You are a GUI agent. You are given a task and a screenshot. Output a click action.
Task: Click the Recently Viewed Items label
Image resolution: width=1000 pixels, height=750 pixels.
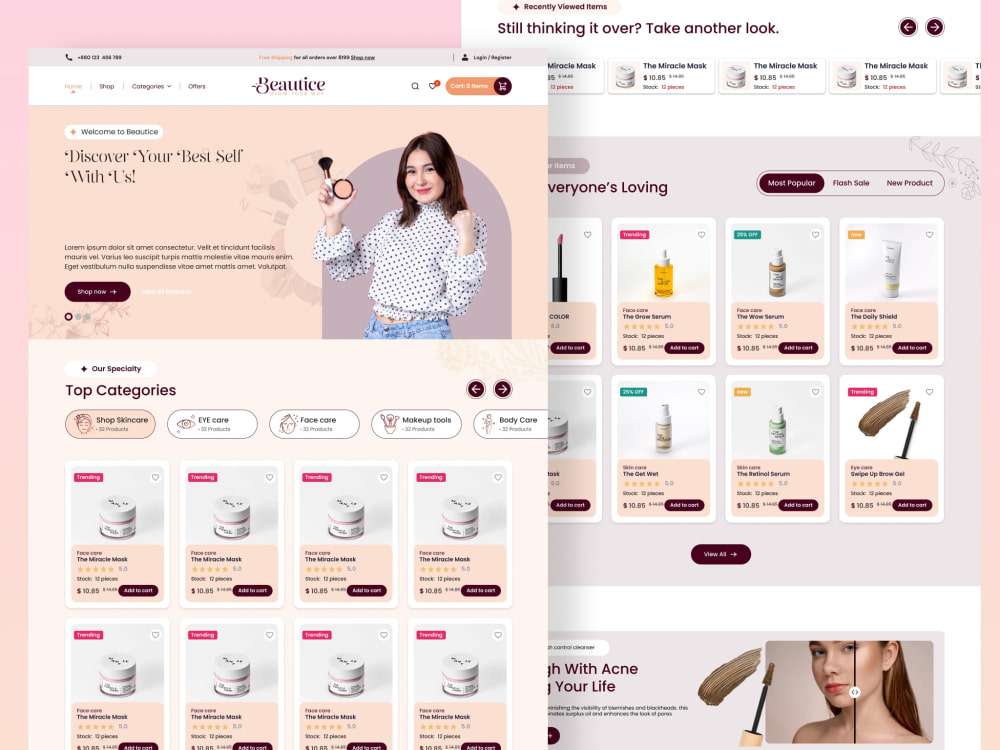click(x=559, y=7)
